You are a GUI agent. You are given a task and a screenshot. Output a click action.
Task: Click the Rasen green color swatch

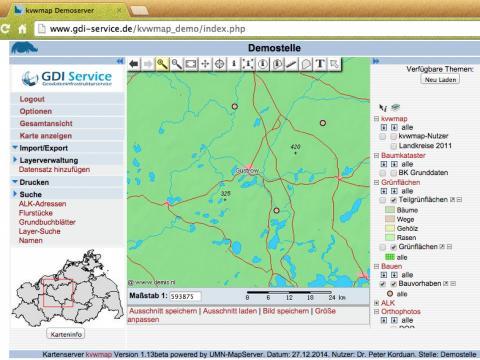pos(390,238)
